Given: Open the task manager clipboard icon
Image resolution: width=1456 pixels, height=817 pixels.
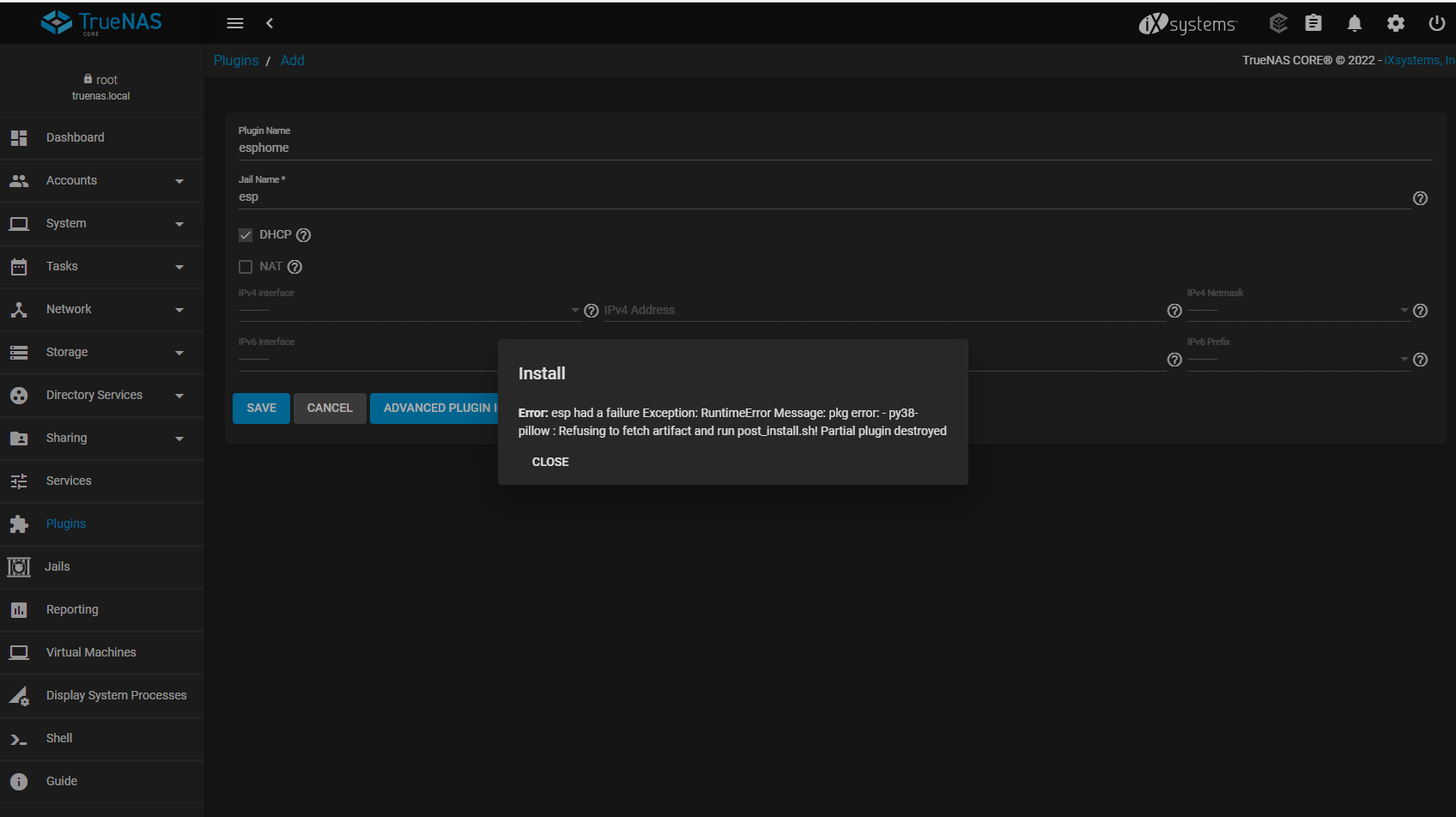Looking at the screenshot, I should (x=1313, y=23).
